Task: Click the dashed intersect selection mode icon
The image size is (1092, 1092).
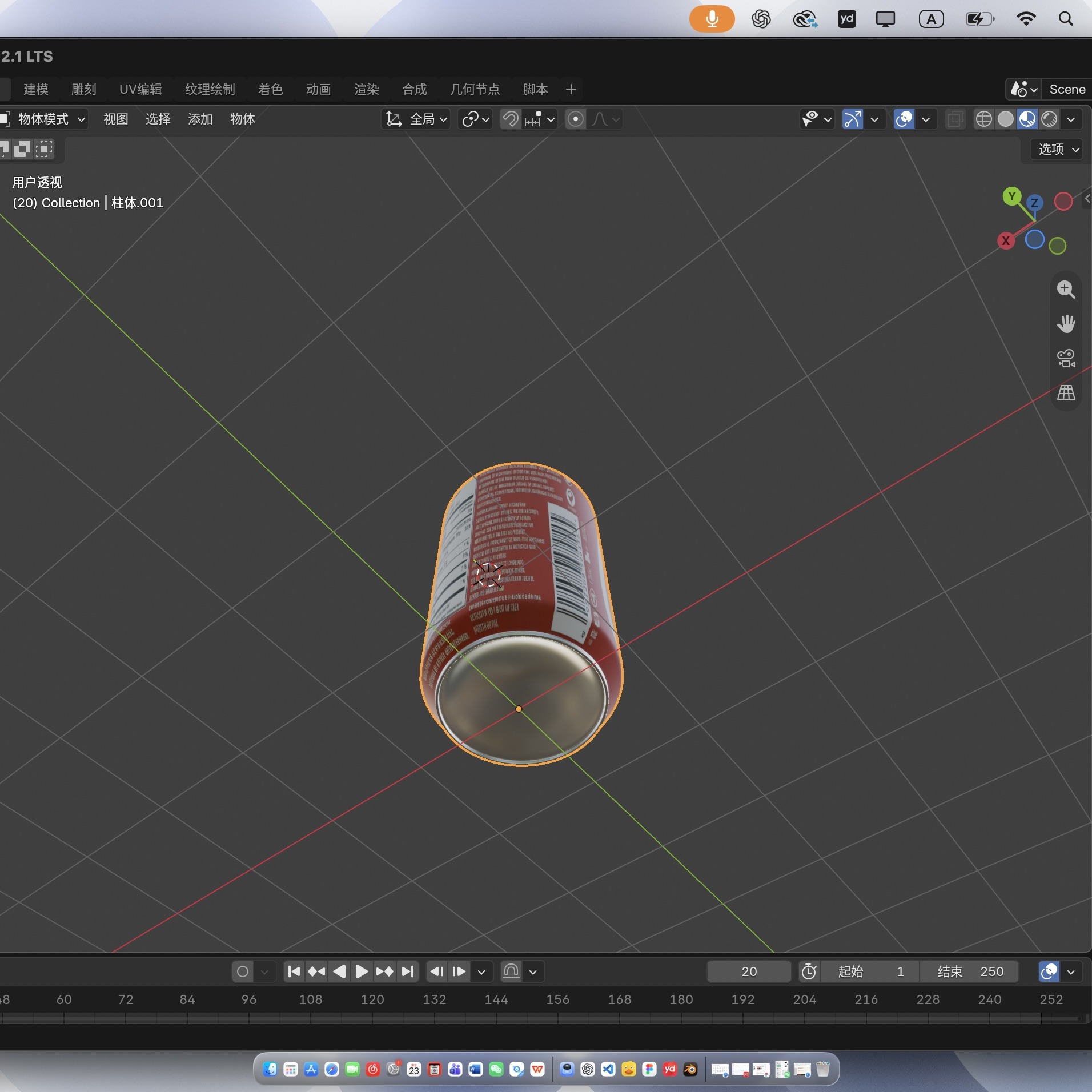Action: pos(43,150)
